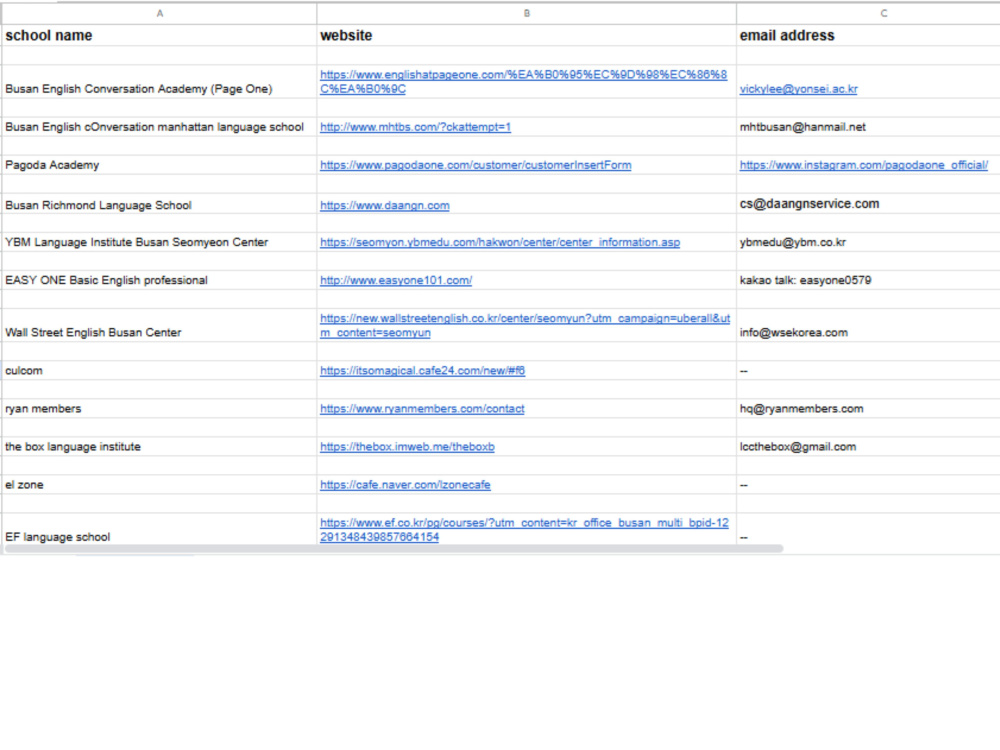Screen dimensions: 1000x750
Task: Select the 'Pagoda Academy' cell
Action: [159, 165]
